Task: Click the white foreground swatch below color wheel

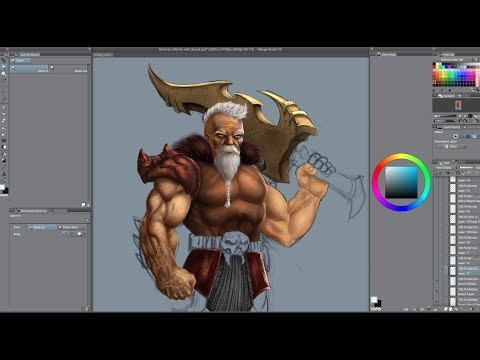Action: pos(374,299)
